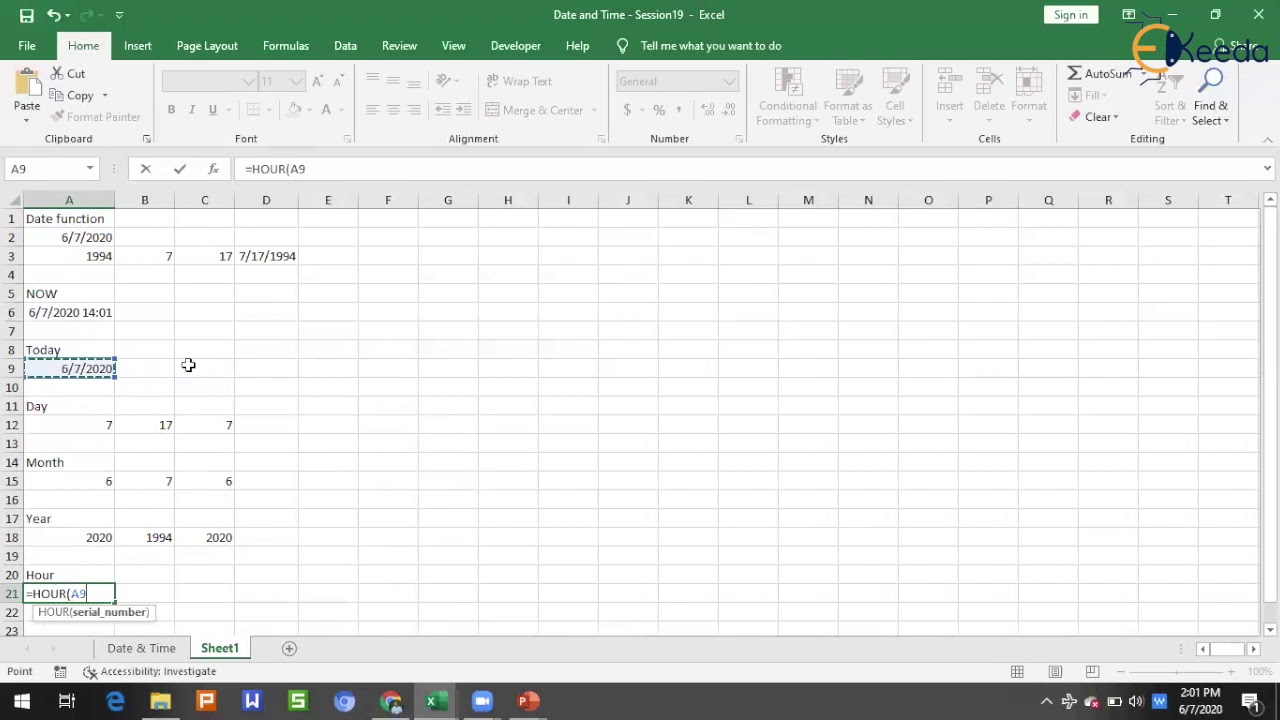Open Find & Select menu
The width and height of the screenshot is (1280, 720).
1210,113
